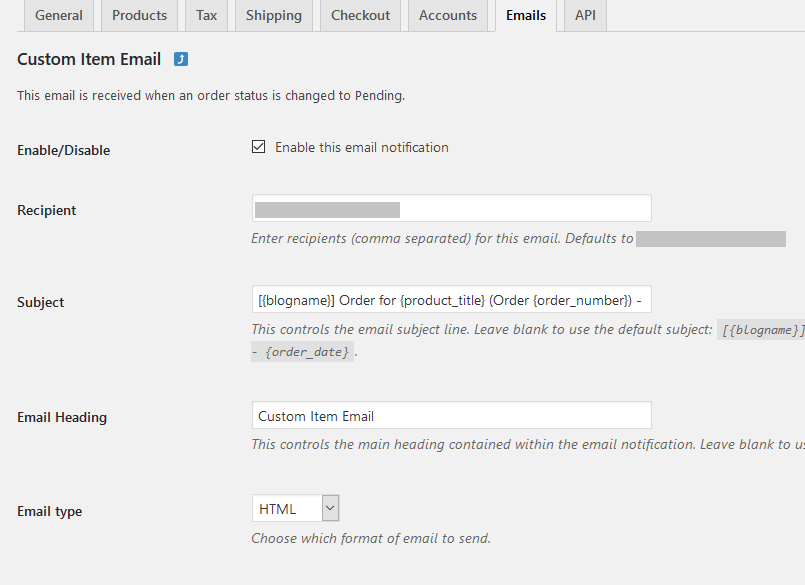Click the Email Heading input field

[452, 416]
